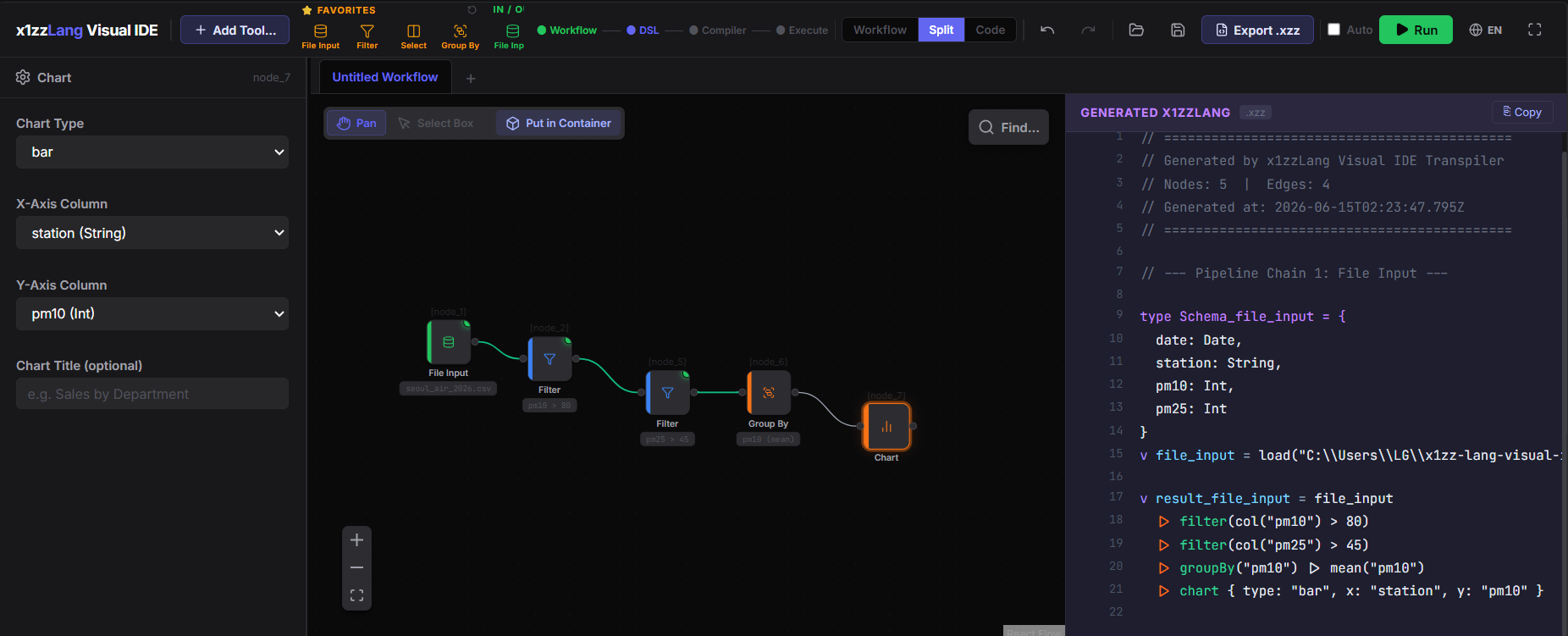This screenshot has width=1568, height=636.
Task: Open the X-Axis Column dropdown
Action: coord(152,233)
